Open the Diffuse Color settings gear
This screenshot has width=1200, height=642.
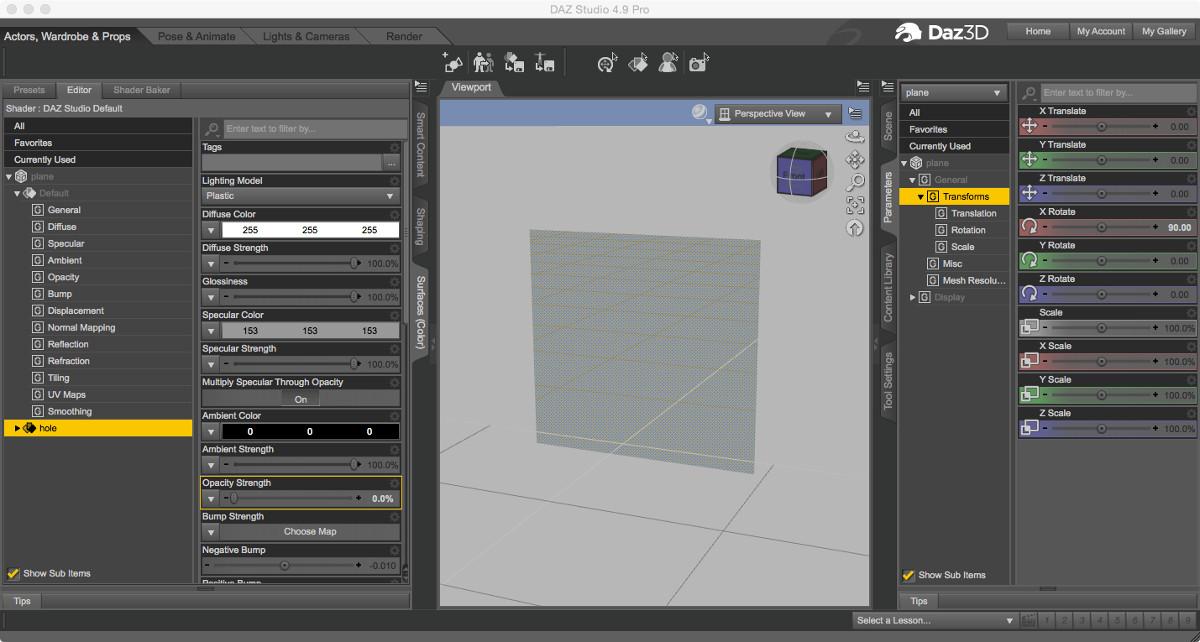tap(394, 214)
